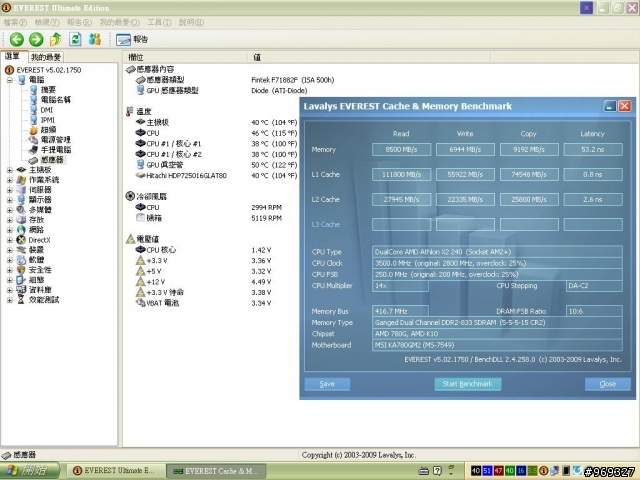
Task: Expand the 裝置 devices branch
Action: point(10,250)
